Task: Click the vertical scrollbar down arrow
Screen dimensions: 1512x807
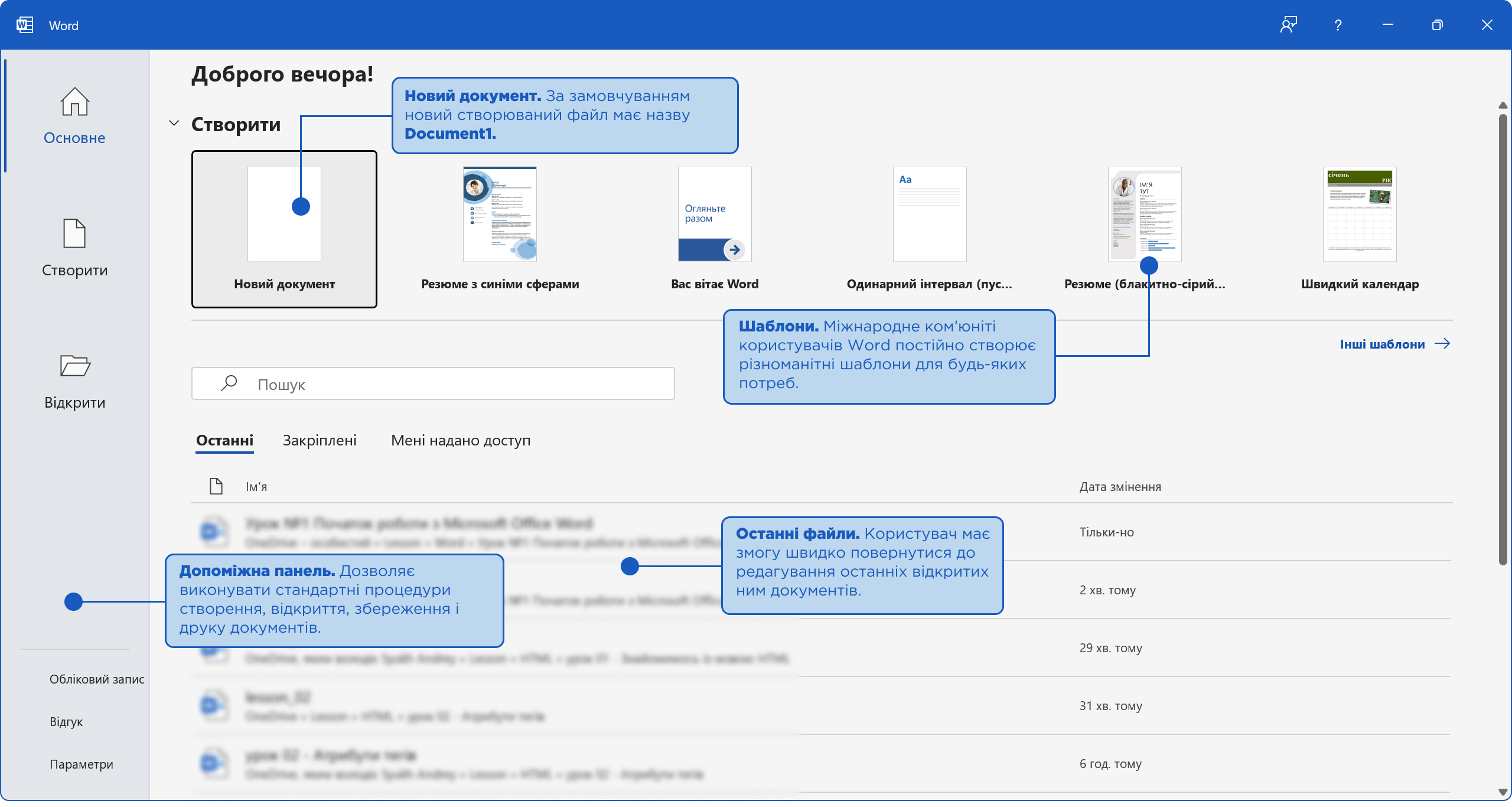Action: [1503, 792]
